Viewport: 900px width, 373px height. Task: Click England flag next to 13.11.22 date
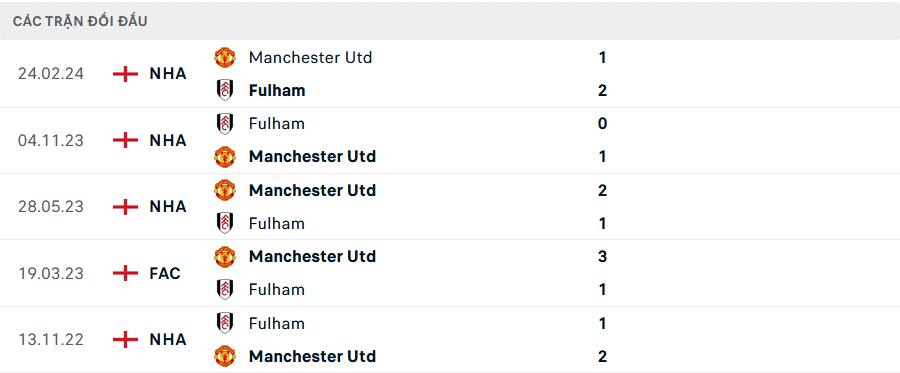point(125,340)
